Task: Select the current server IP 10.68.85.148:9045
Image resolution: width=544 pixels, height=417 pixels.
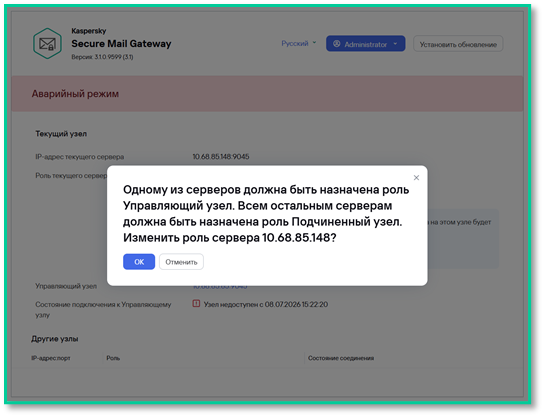Action: (221, 157)
